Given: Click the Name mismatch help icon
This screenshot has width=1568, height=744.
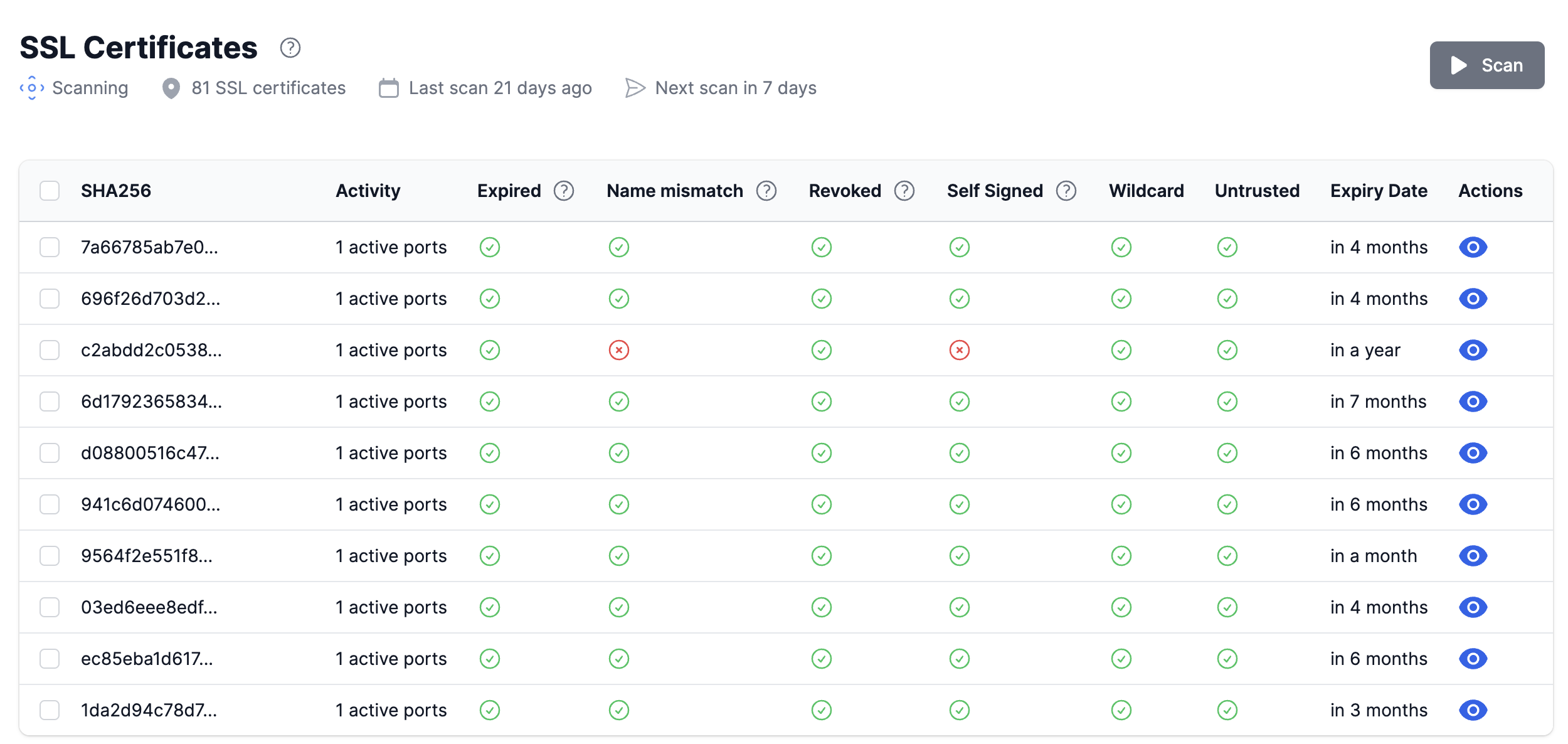Looking at the screenshot, I should 766,191.
